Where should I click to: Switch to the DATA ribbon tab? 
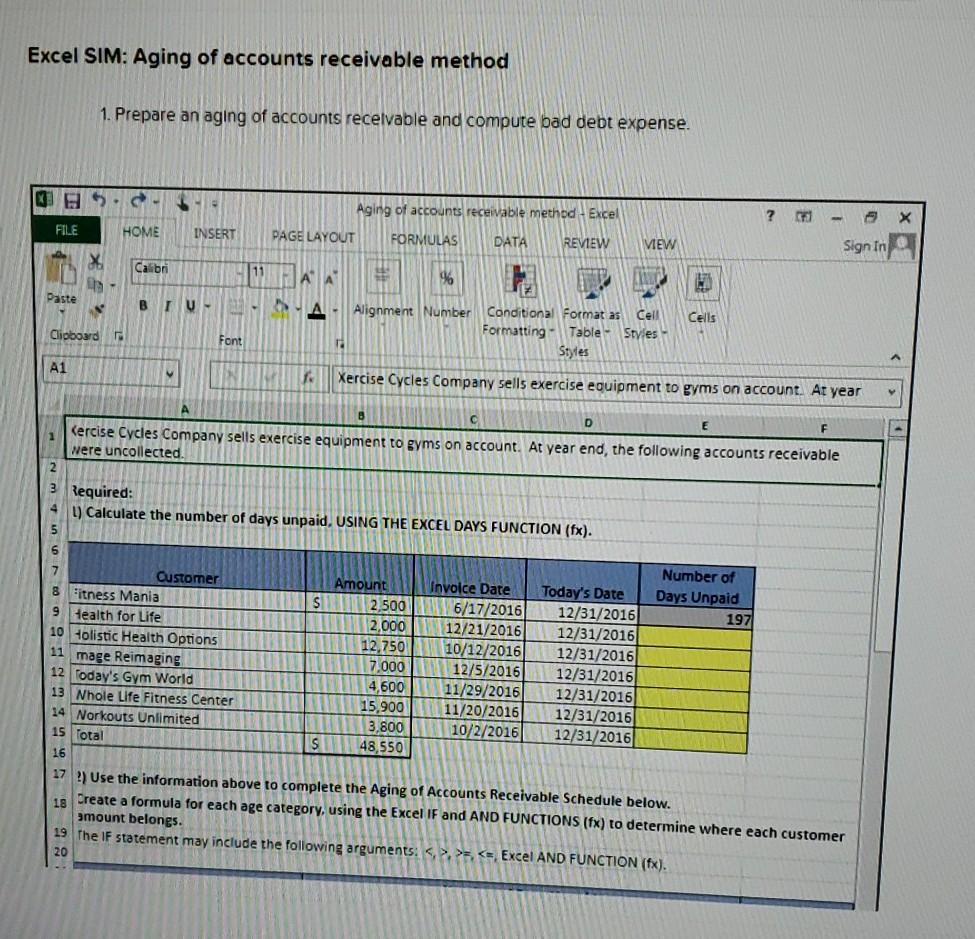(x=513, y=242)
